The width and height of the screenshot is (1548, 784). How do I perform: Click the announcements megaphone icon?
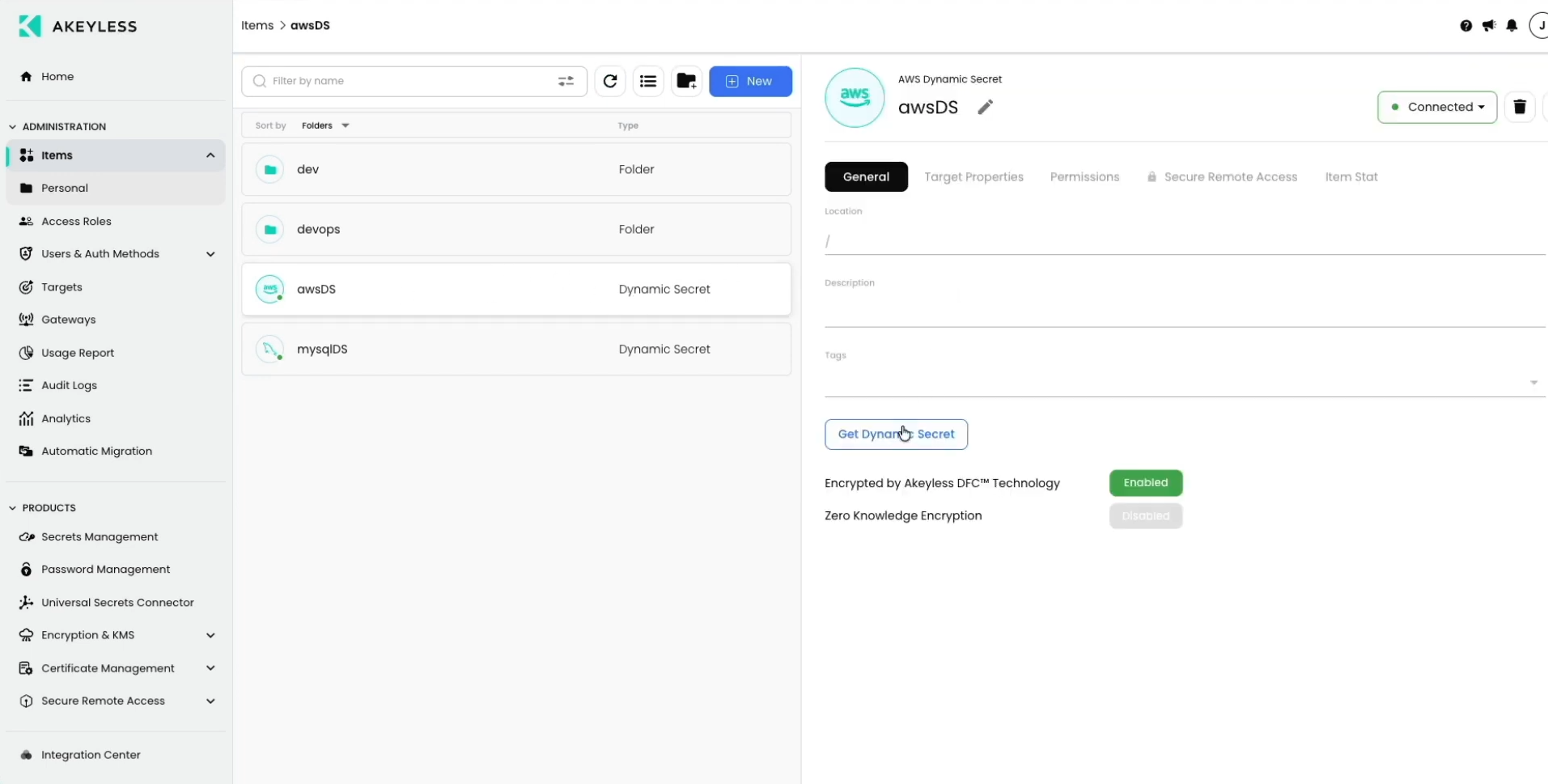[x=1489, y=26]
